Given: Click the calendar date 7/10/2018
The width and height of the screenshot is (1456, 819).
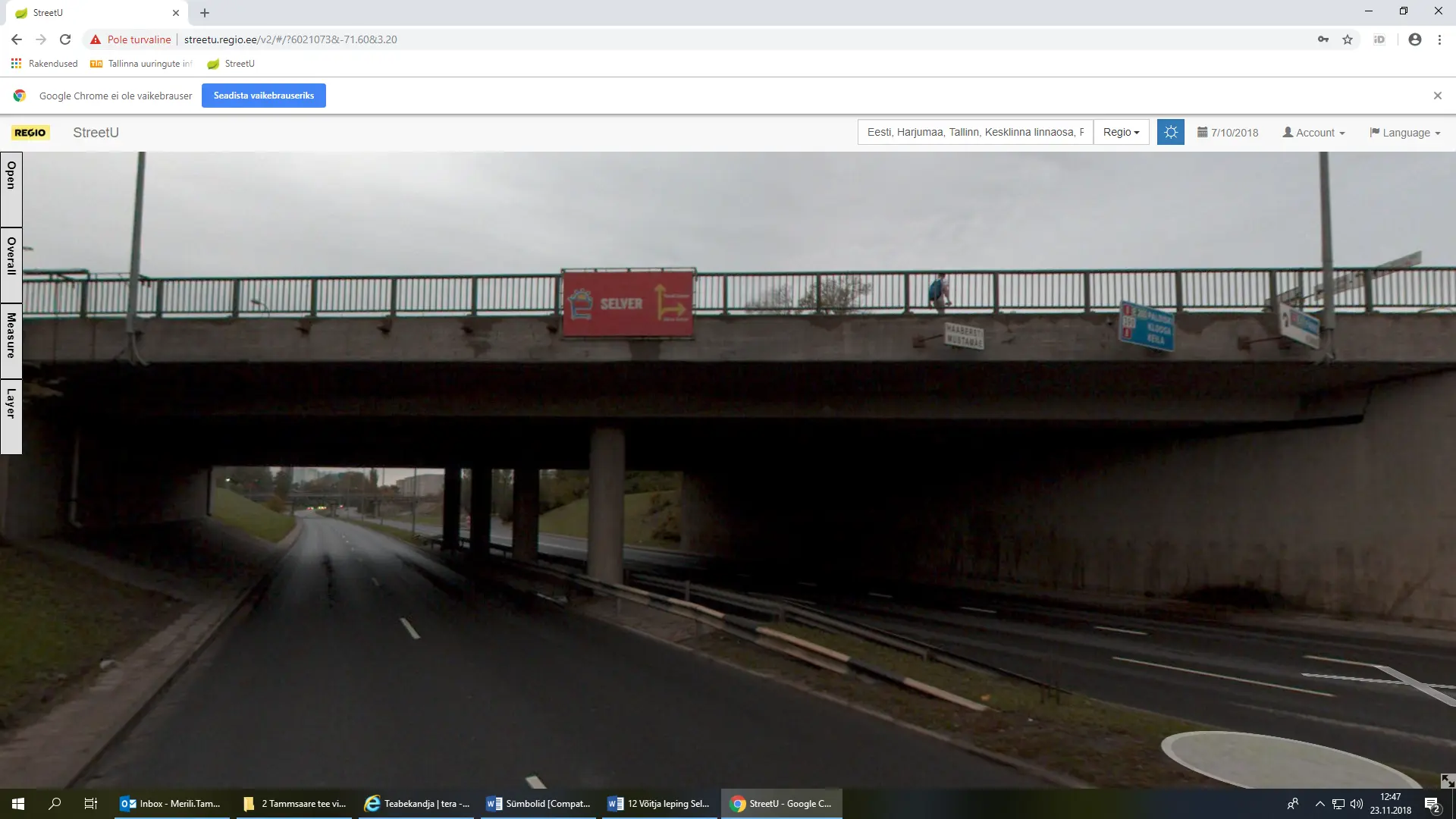Looking at the screenshot, I should coord(1228,133).
